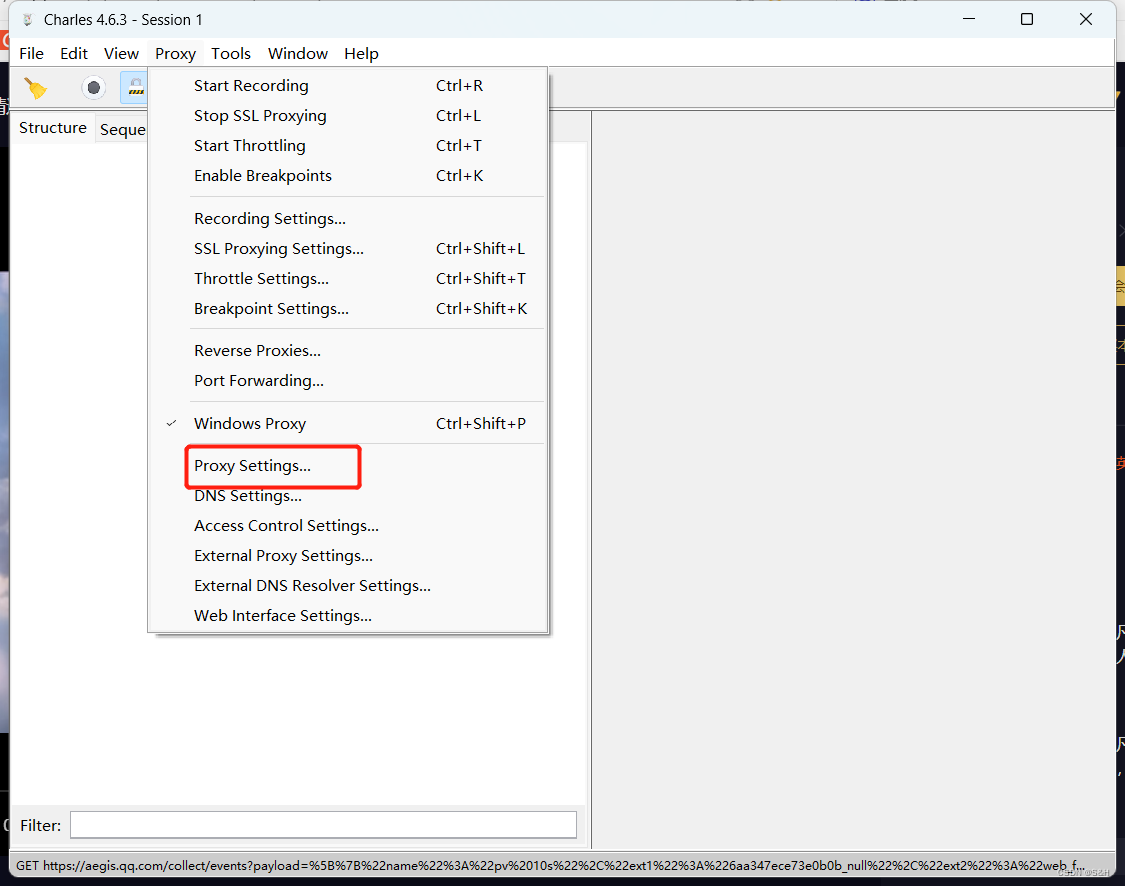
Task: Open Access Control Settings...
Action: 348,526
